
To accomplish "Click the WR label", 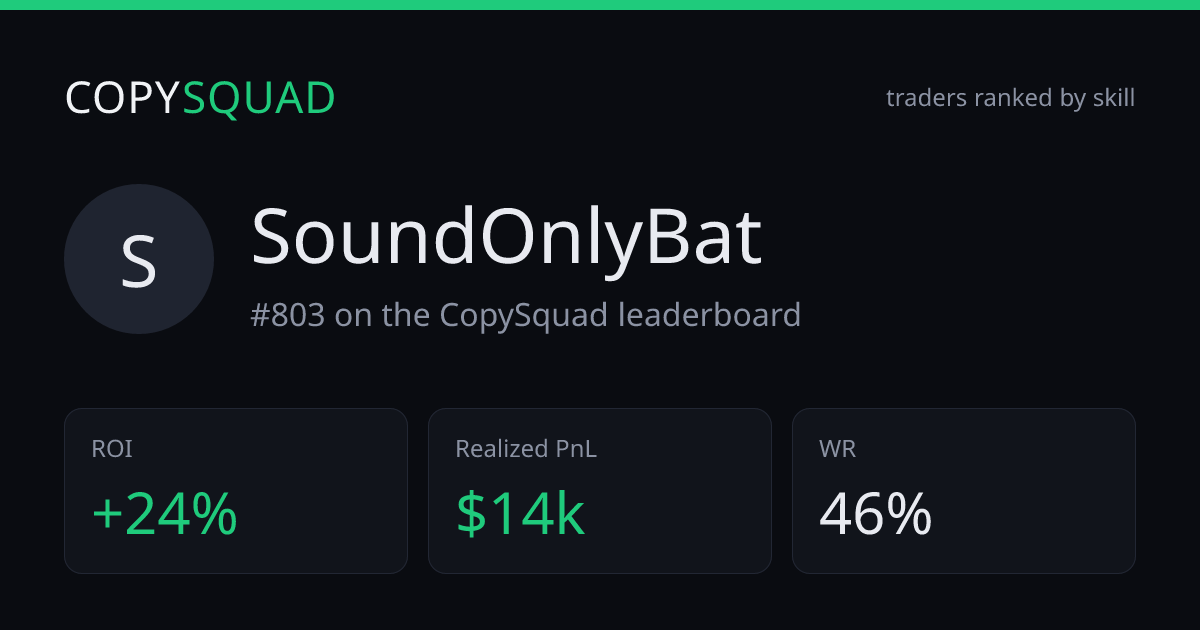I will click(x=838, y=450).
